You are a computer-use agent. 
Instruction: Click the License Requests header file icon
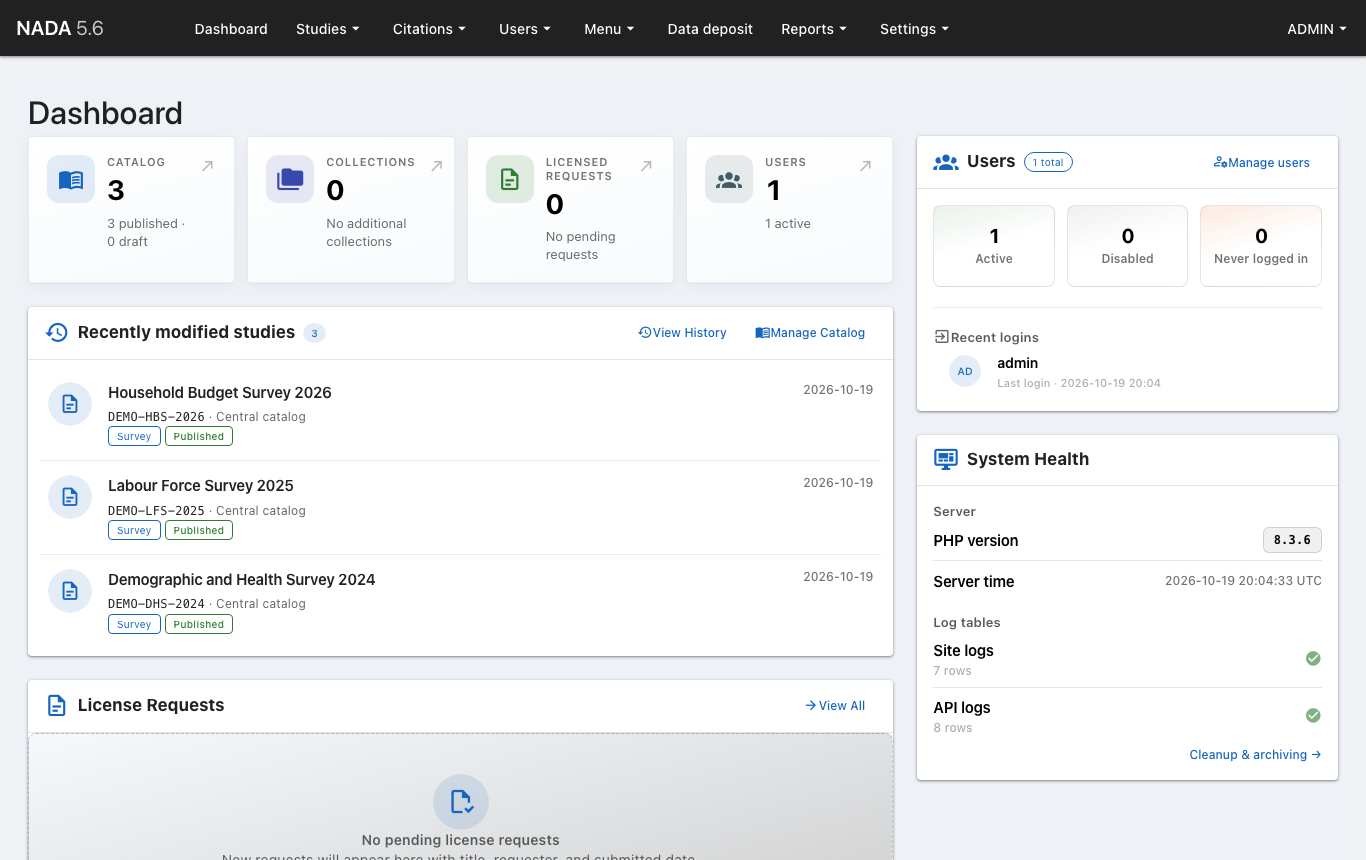pyautogui.click(x=57, y=706)
